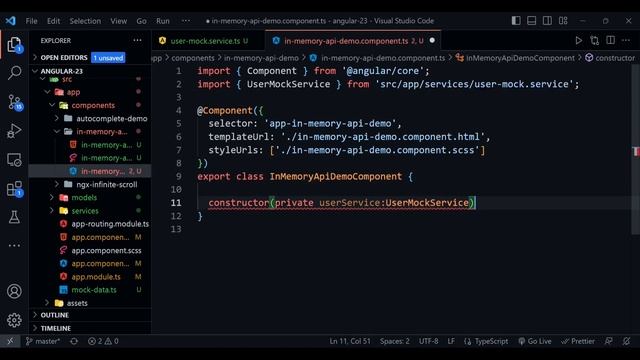Click the editor vertical scrollbar
The height and width of the screenshot is (360, 640).
click(636, 149)
